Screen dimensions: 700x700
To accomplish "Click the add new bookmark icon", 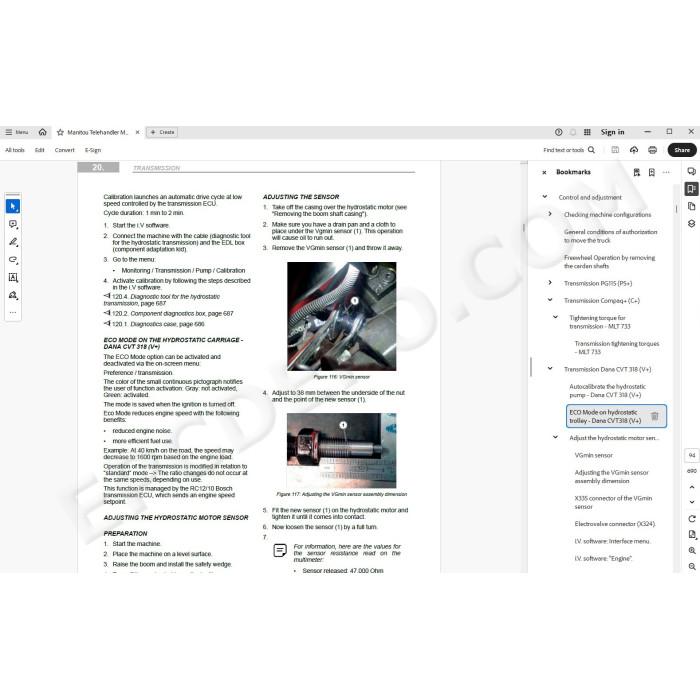I will pyautogui.click(x=652, y=172).
